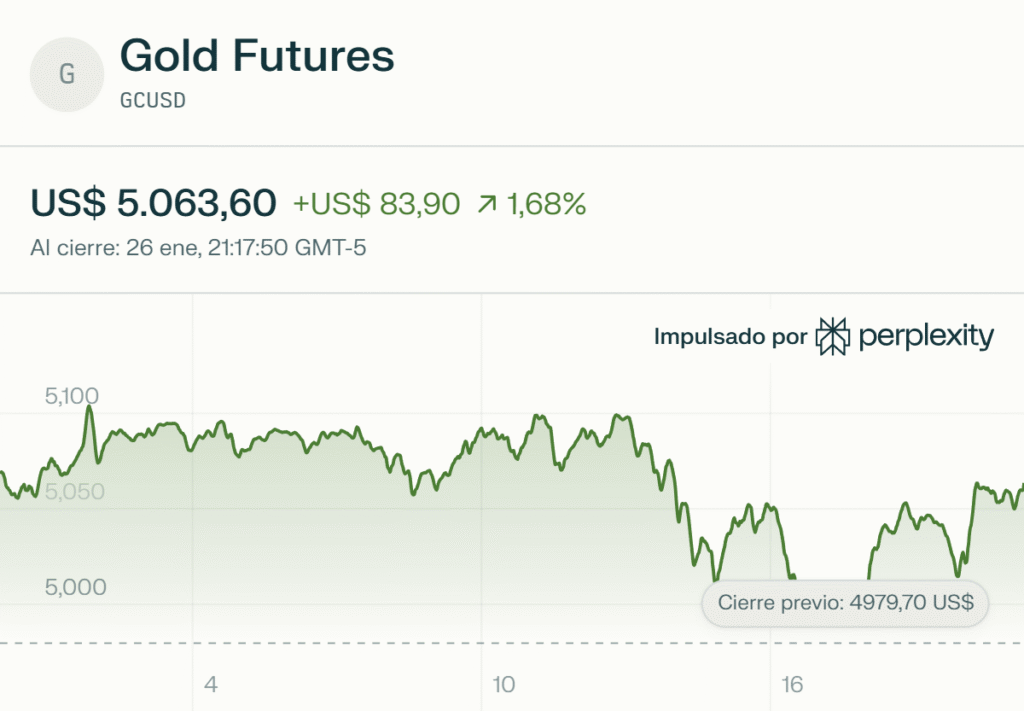The height and width of the screenshot is (711, 1024).
Task: Click the Al cierre timestamp line
Action: click(x=199, y=247)
